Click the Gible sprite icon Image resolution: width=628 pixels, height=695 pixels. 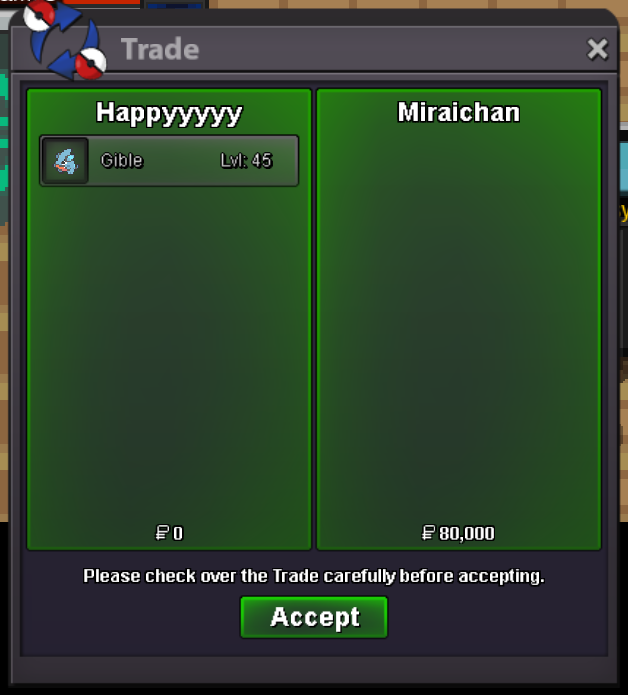point(66,161)
